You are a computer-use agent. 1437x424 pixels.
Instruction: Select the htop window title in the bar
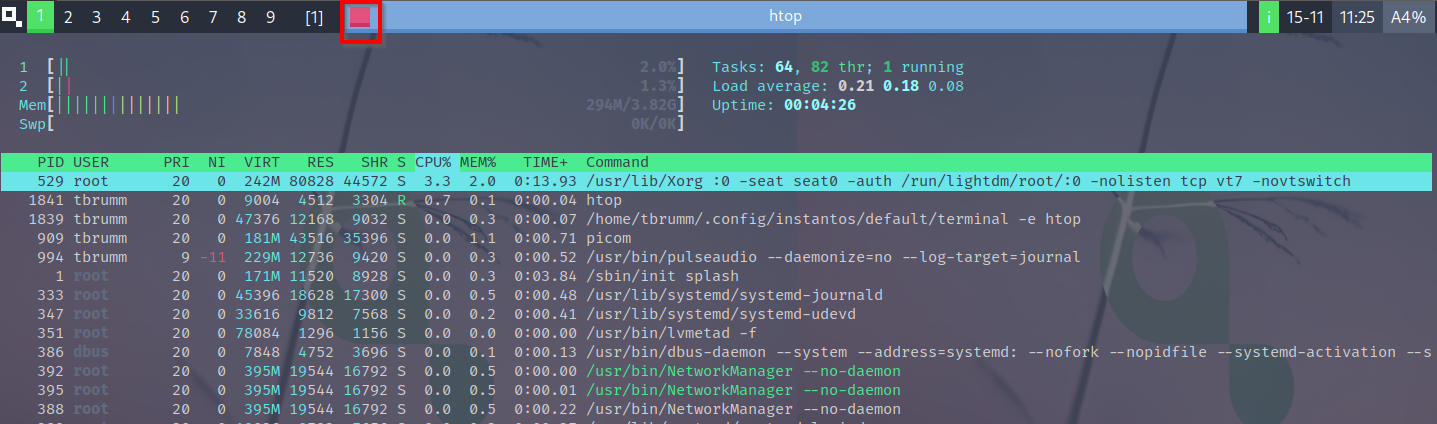click(x=784, y=17)
